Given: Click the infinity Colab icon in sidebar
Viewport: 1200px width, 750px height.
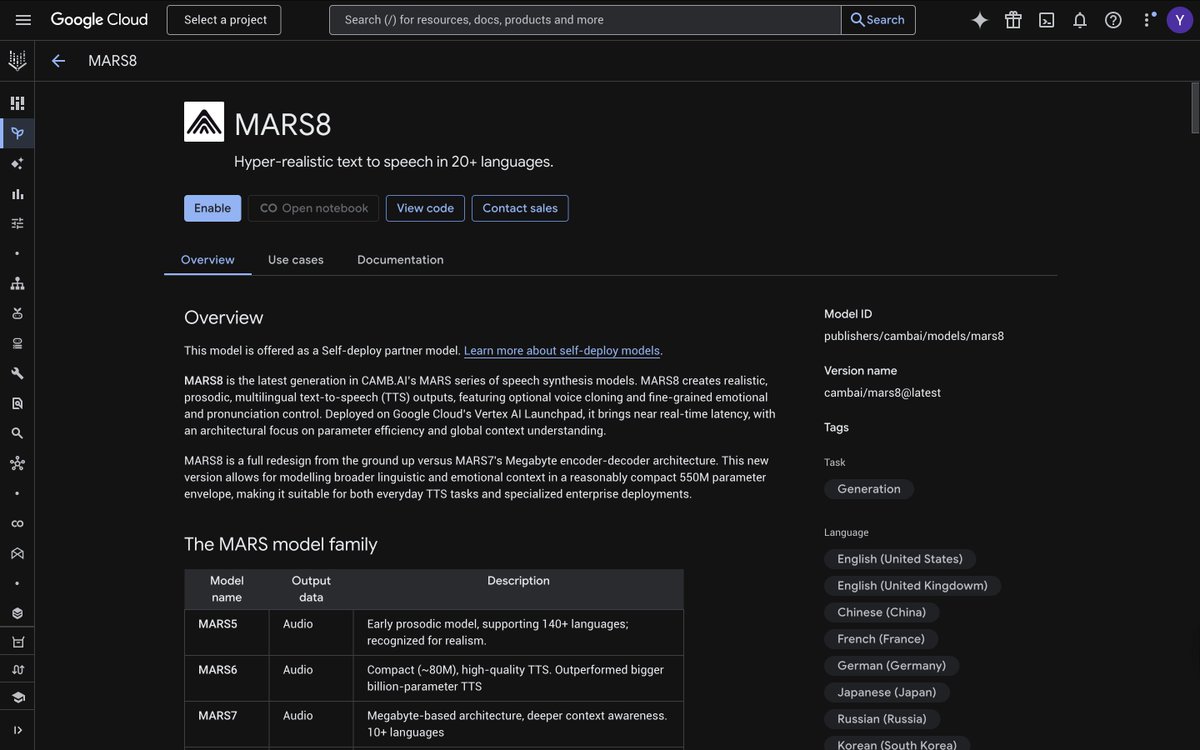Looking at the screenshot, I should click(x=17, y=523).
